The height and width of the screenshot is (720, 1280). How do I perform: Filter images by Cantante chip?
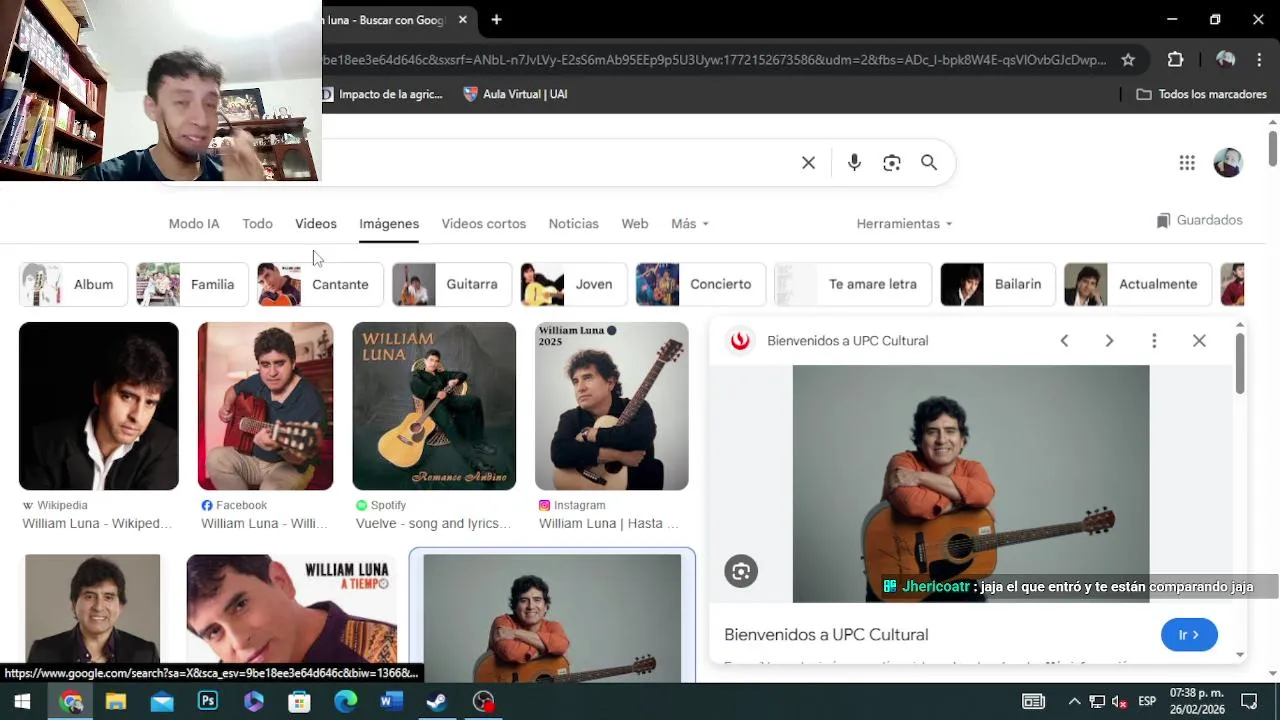(x=320, y=284)
